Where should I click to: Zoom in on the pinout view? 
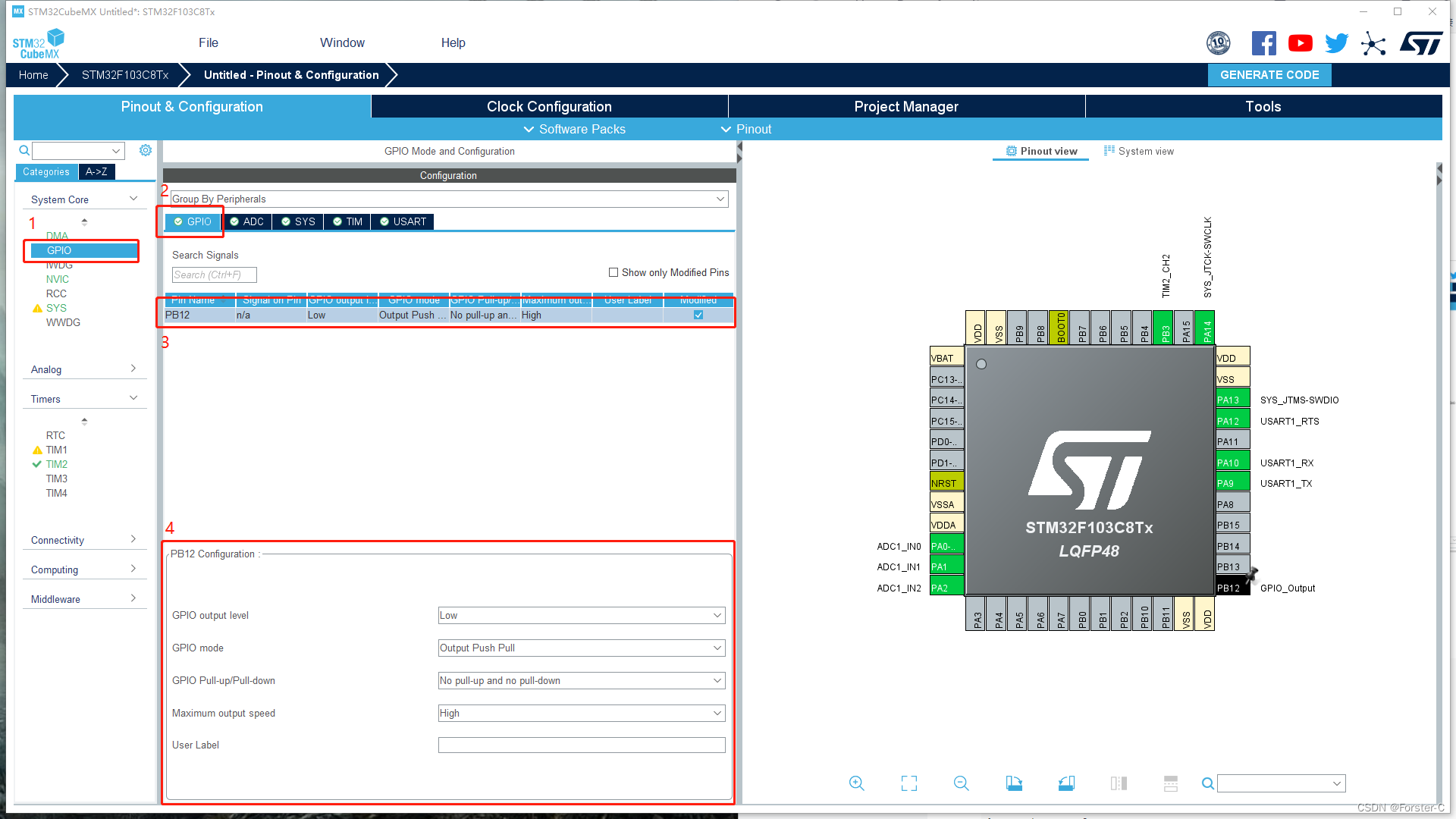pos(856,783)
